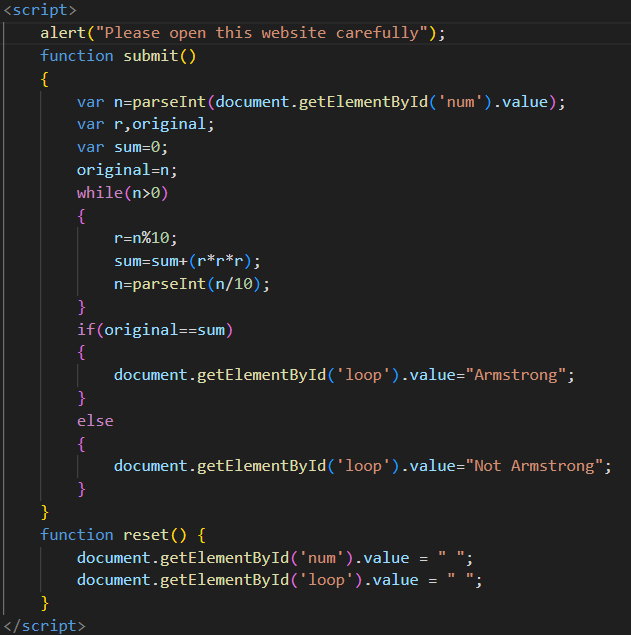Click the while(n>0) loop condition
631x635 pixels.
122,193
